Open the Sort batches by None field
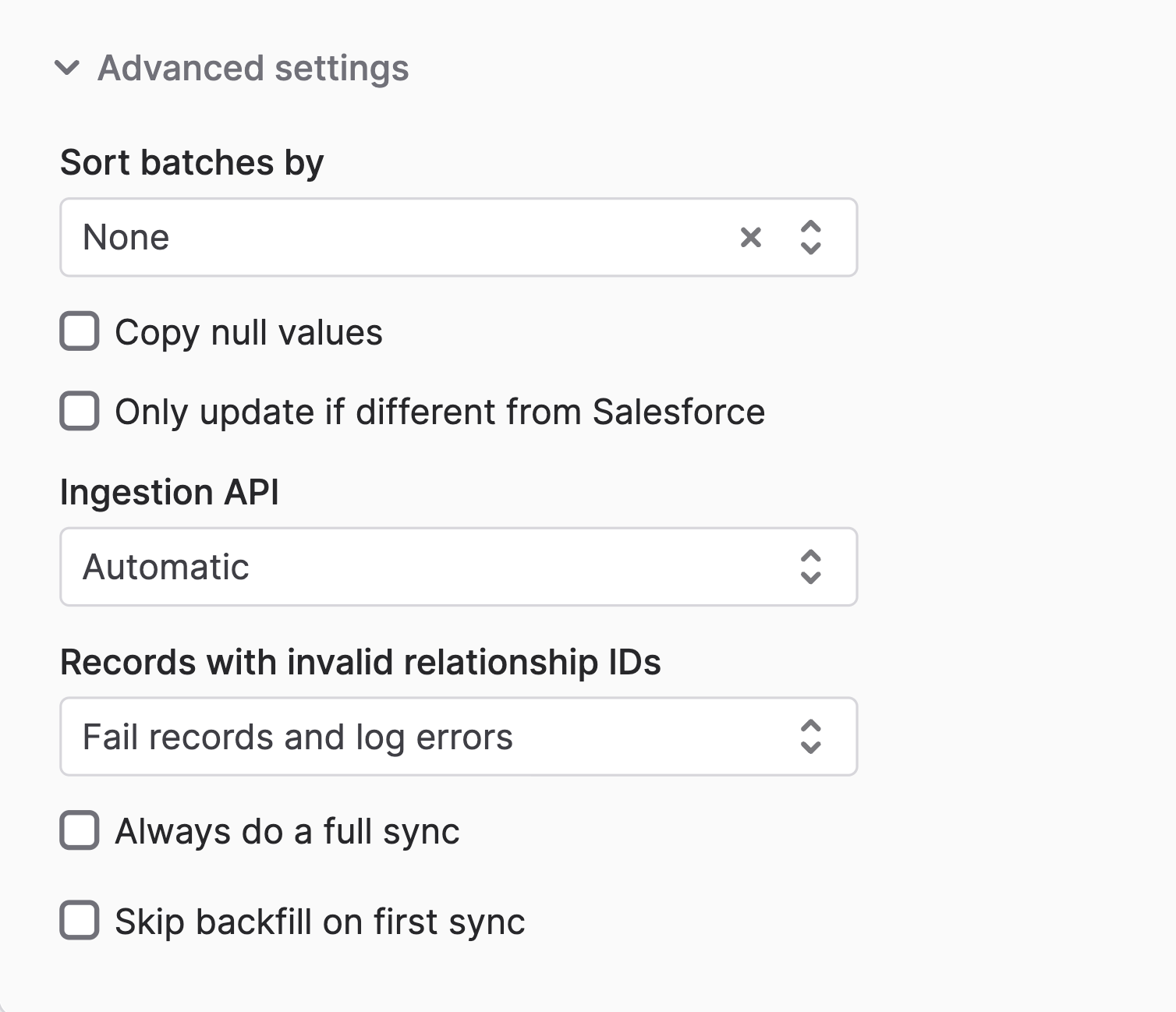The width and height of the screenshot is (1176, 1012). tap(390, 237)
